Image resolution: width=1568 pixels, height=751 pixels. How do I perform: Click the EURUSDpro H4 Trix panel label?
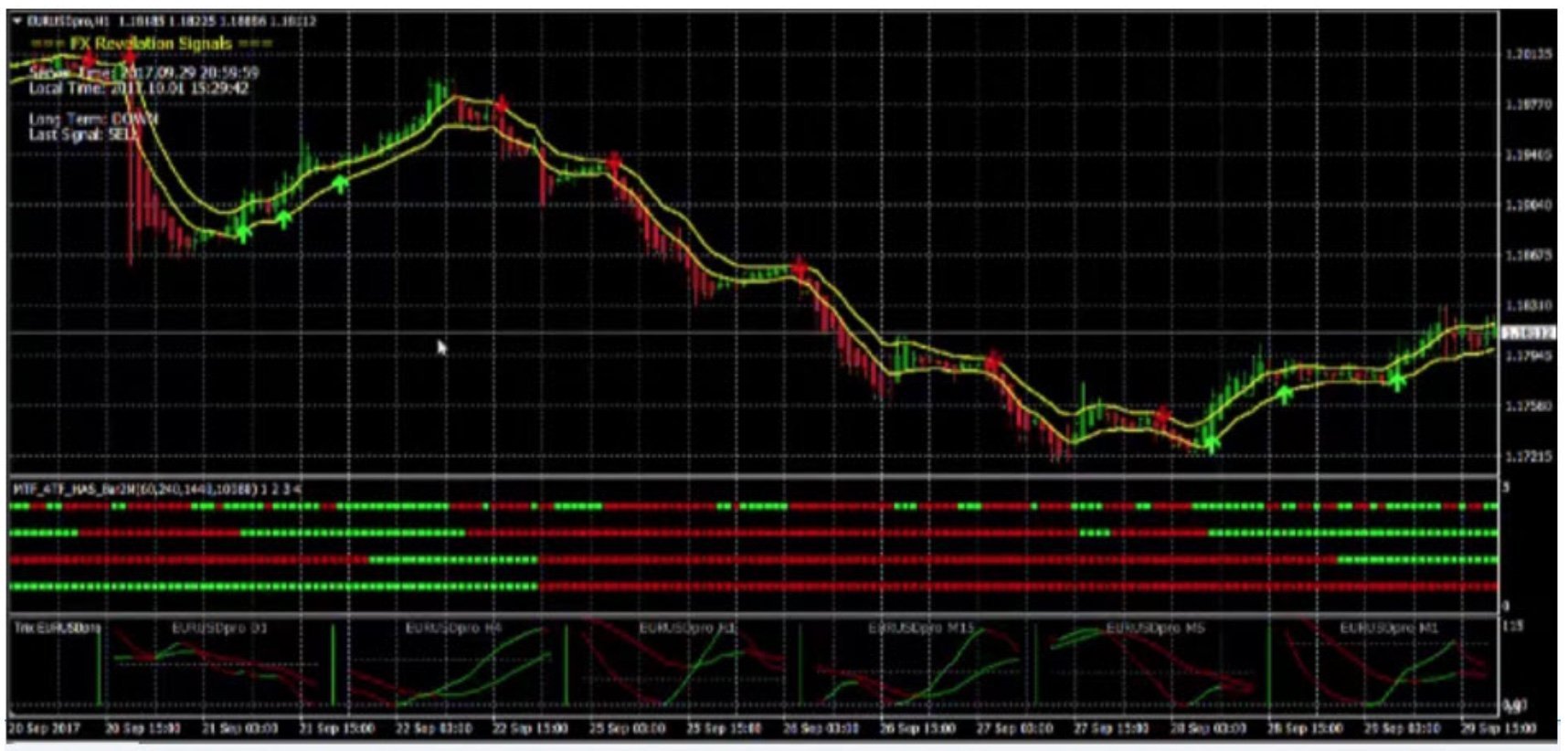coord(453,629)
